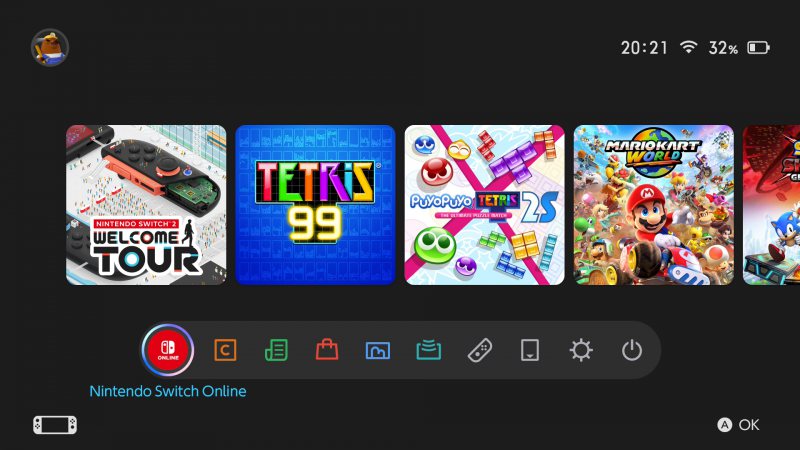Open the Controllers icon
The height and width of the screenshot is (450, 800).
coord(480,351)
